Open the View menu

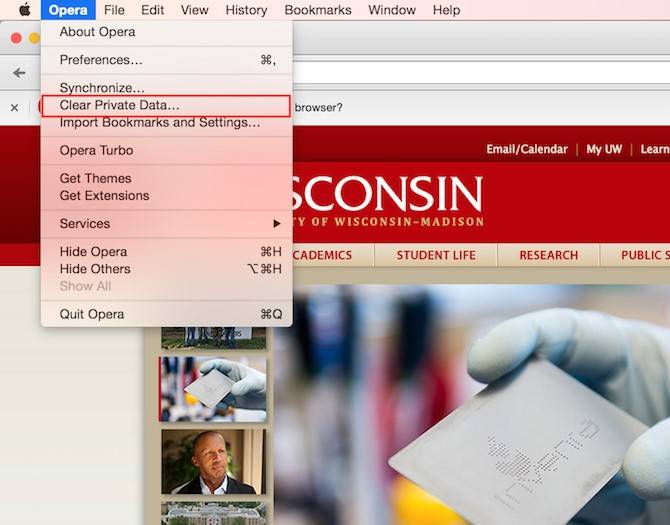194,10
